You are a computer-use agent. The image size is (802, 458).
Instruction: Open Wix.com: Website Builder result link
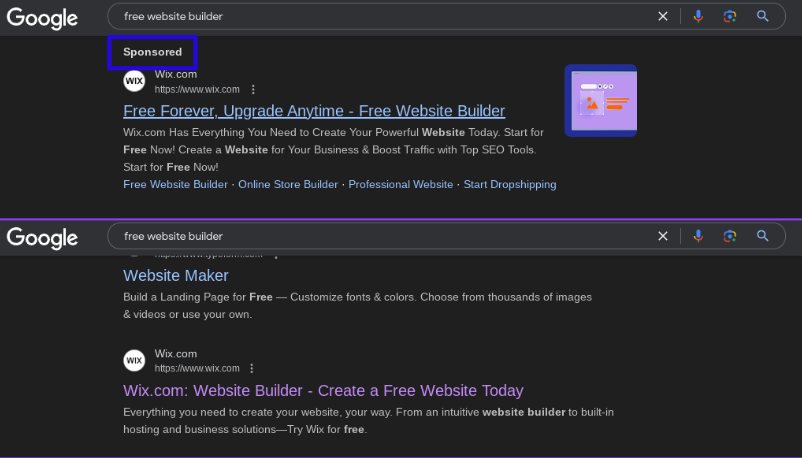(323, 390)
